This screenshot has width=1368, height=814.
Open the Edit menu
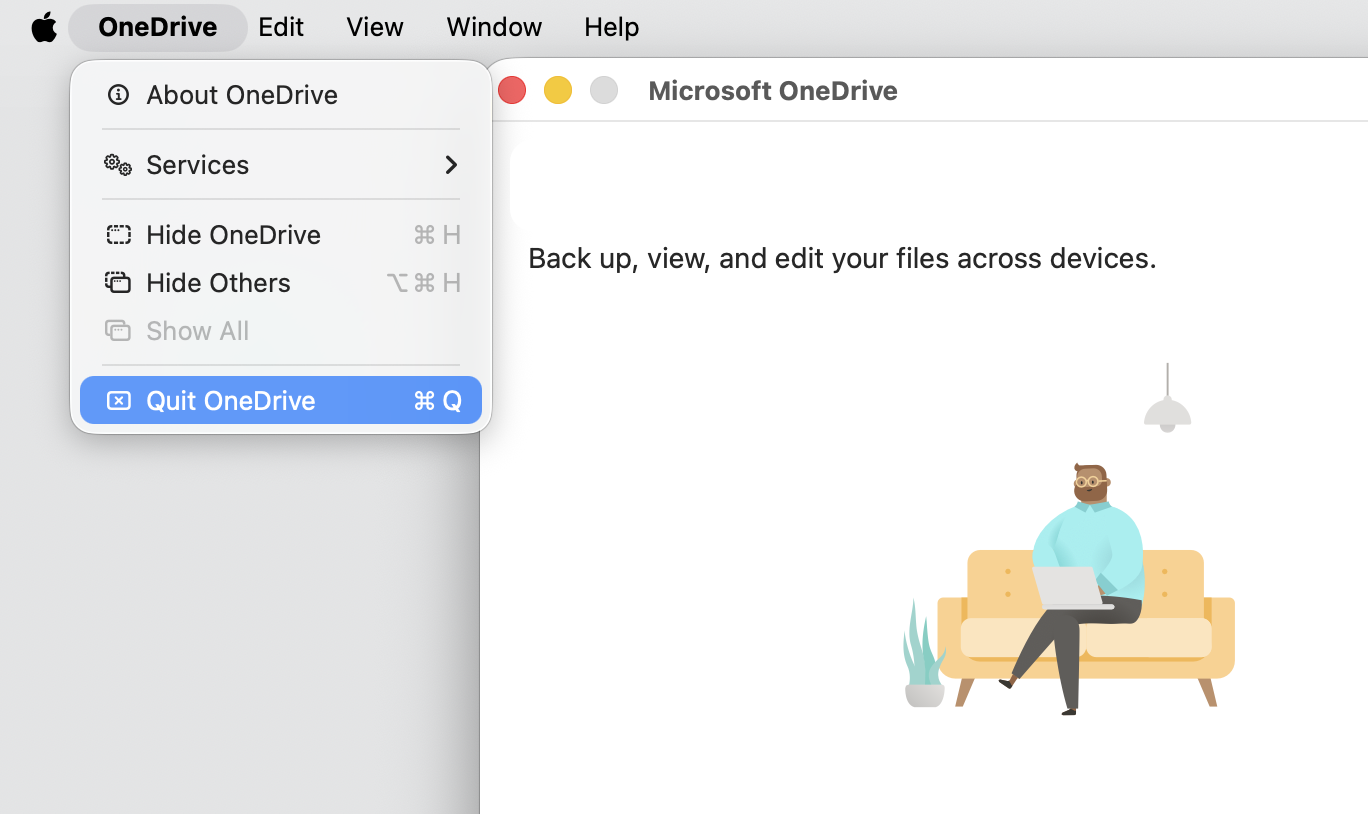pyautogui.click(x=281, y=27)
